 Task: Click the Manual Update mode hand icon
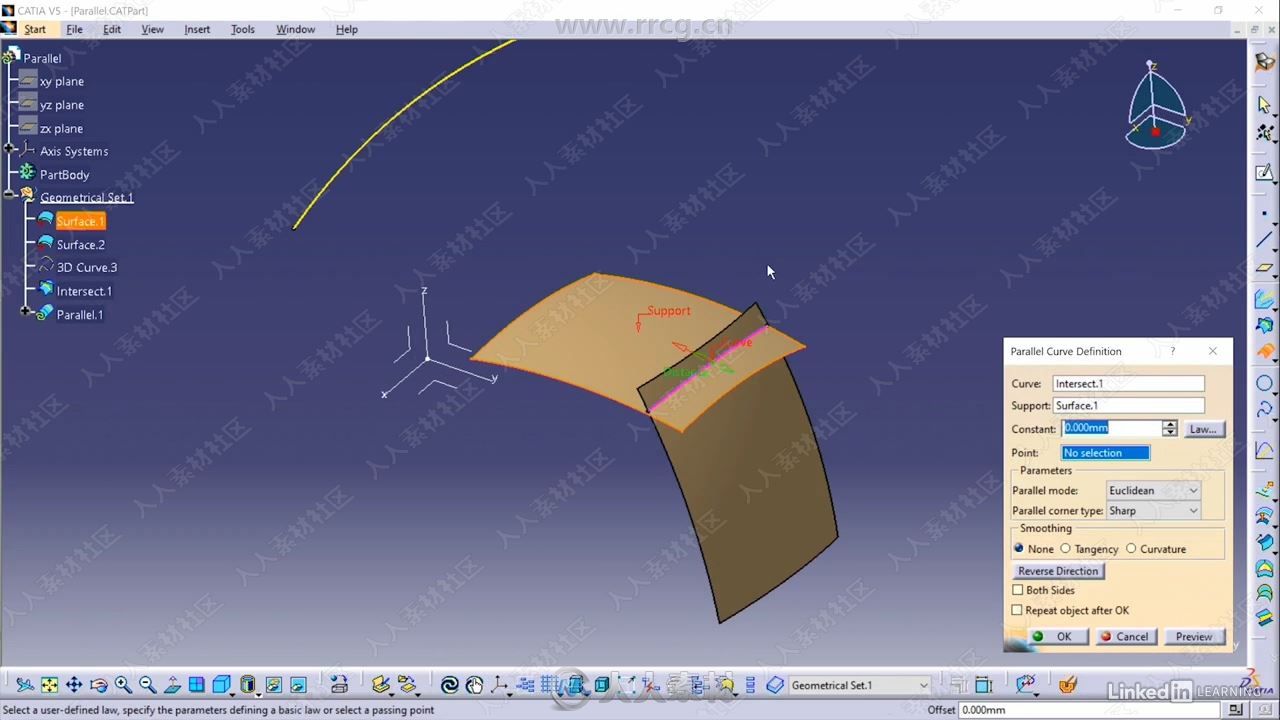pos(474,685)
